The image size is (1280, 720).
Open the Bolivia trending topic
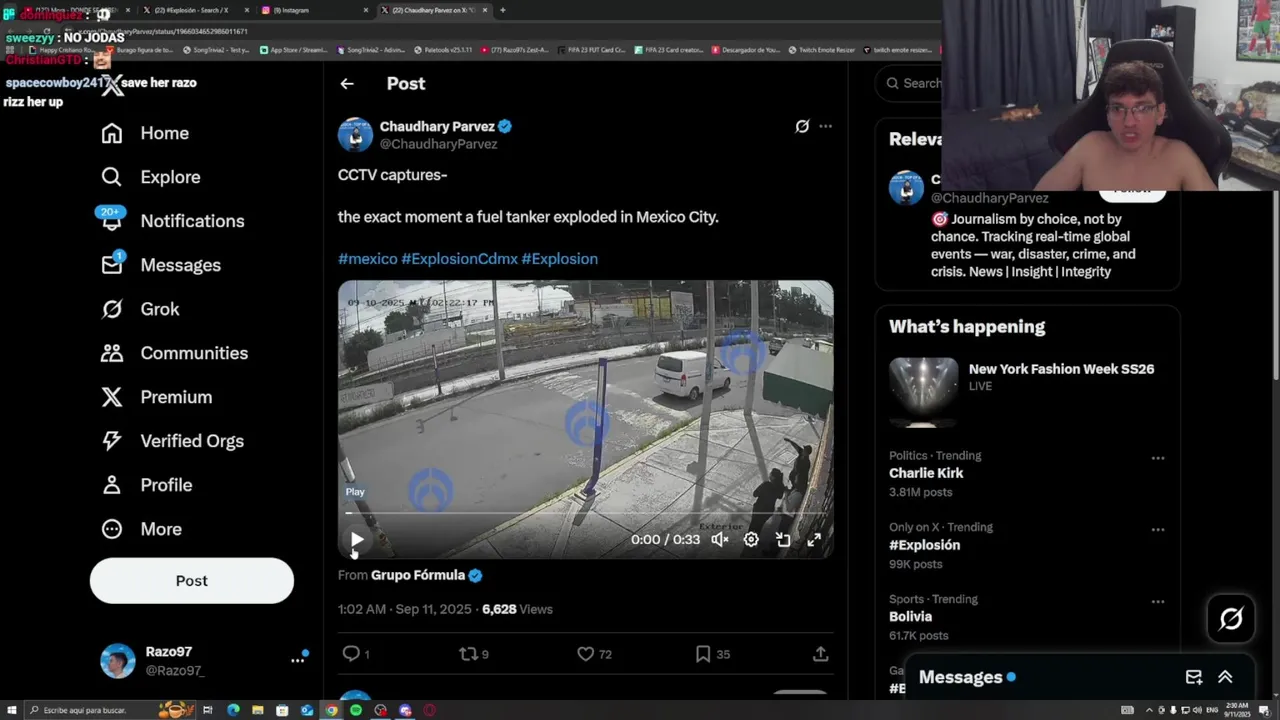pyautogui.click(x=910, y=617)
